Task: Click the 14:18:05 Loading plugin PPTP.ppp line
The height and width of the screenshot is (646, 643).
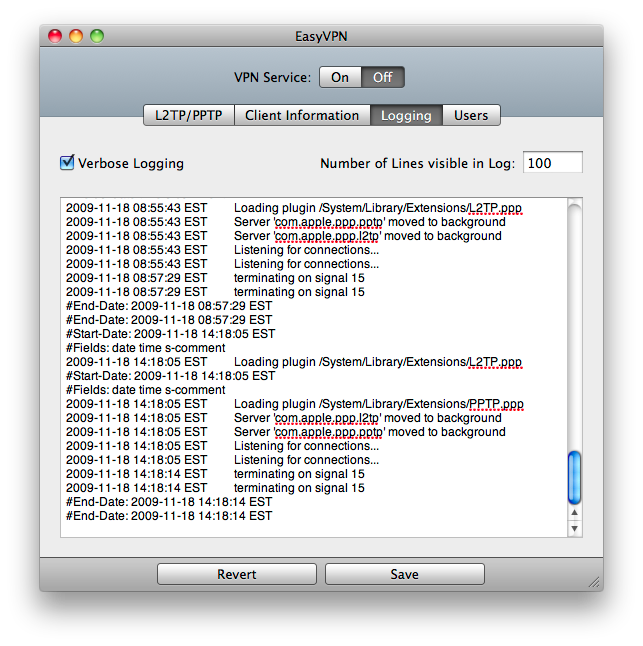Action: point(295,404)
